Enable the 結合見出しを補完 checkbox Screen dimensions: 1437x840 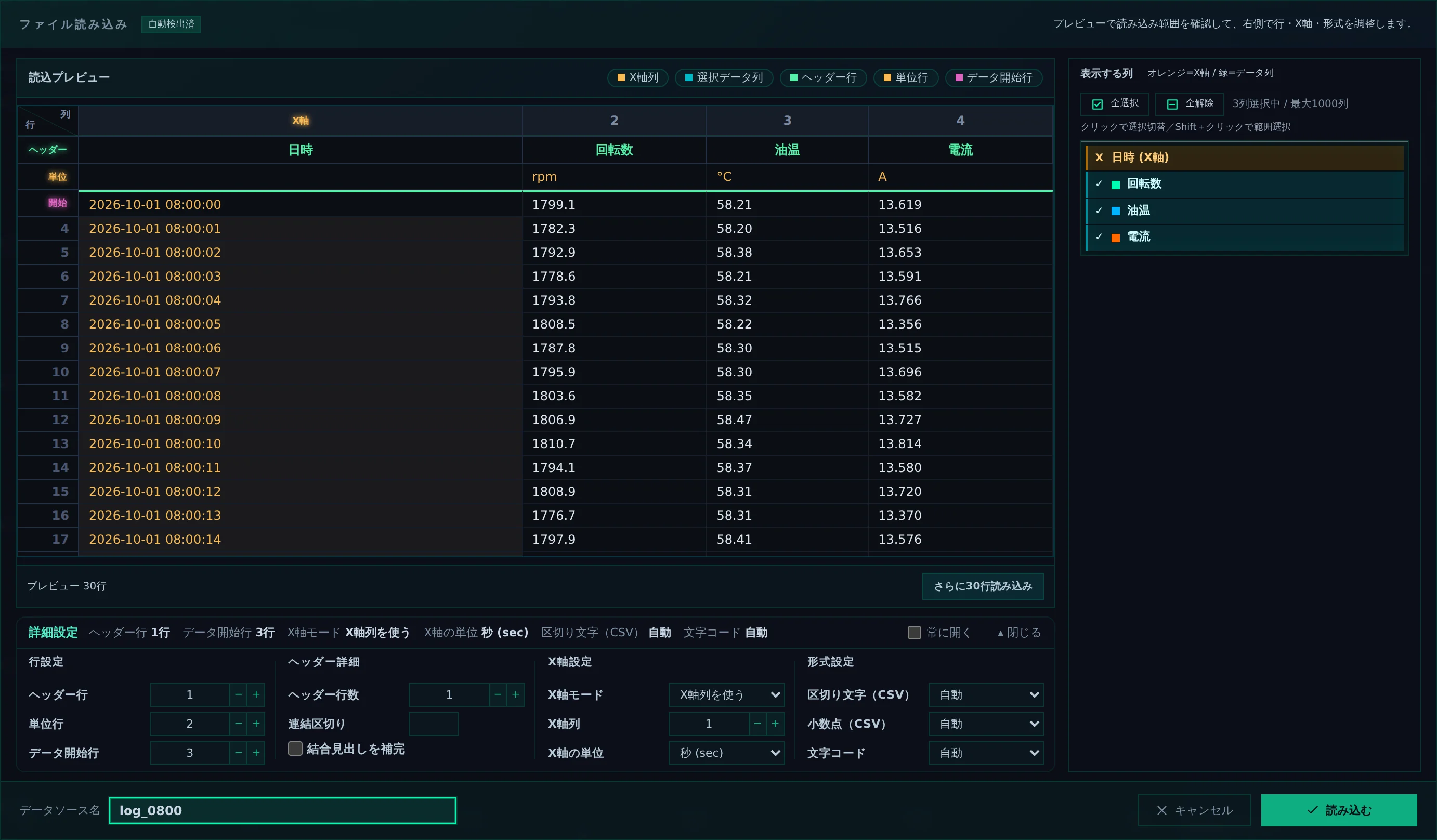coord(295,749)
